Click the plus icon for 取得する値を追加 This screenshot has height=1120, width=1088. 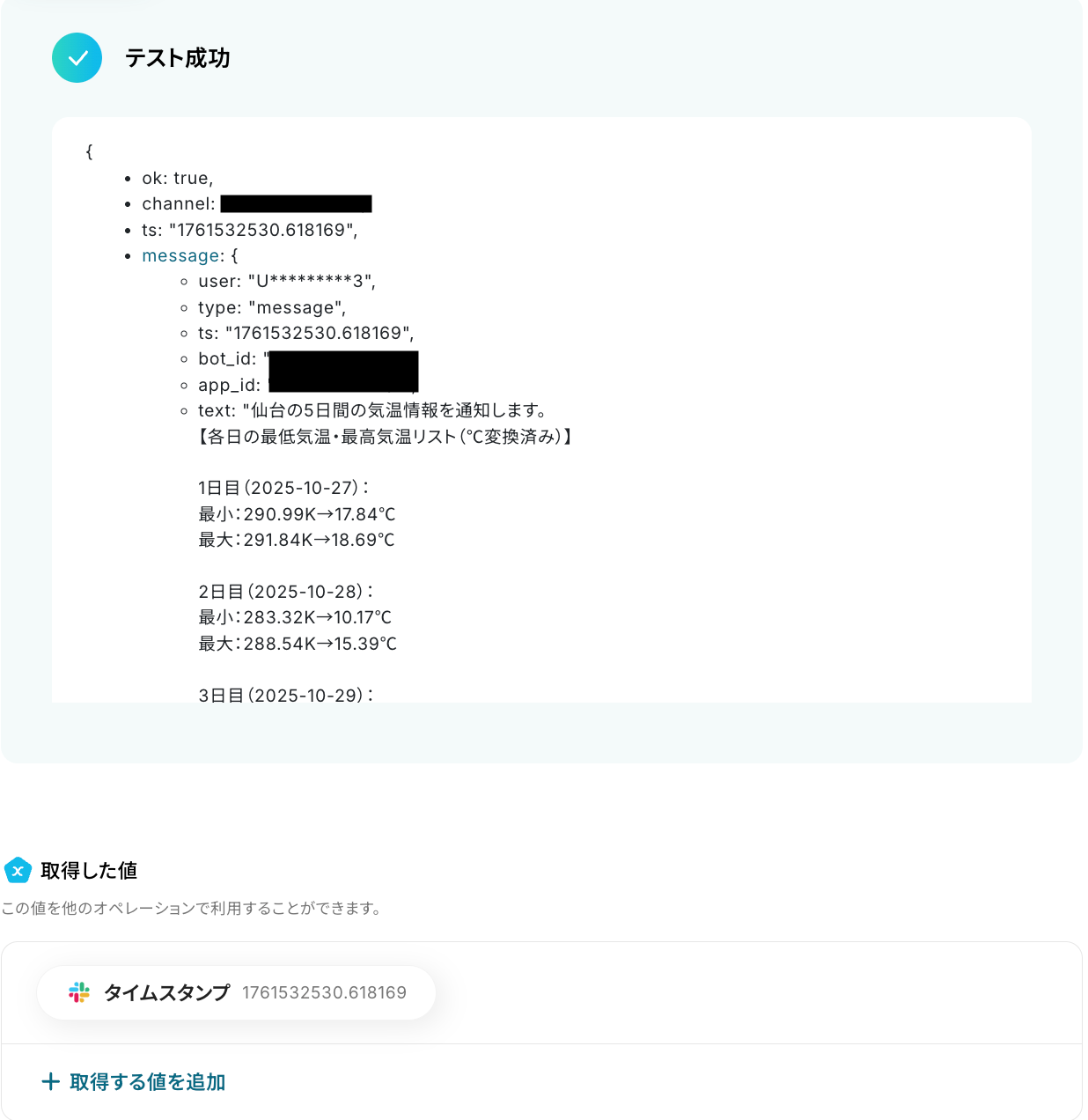pos(51,1081)
